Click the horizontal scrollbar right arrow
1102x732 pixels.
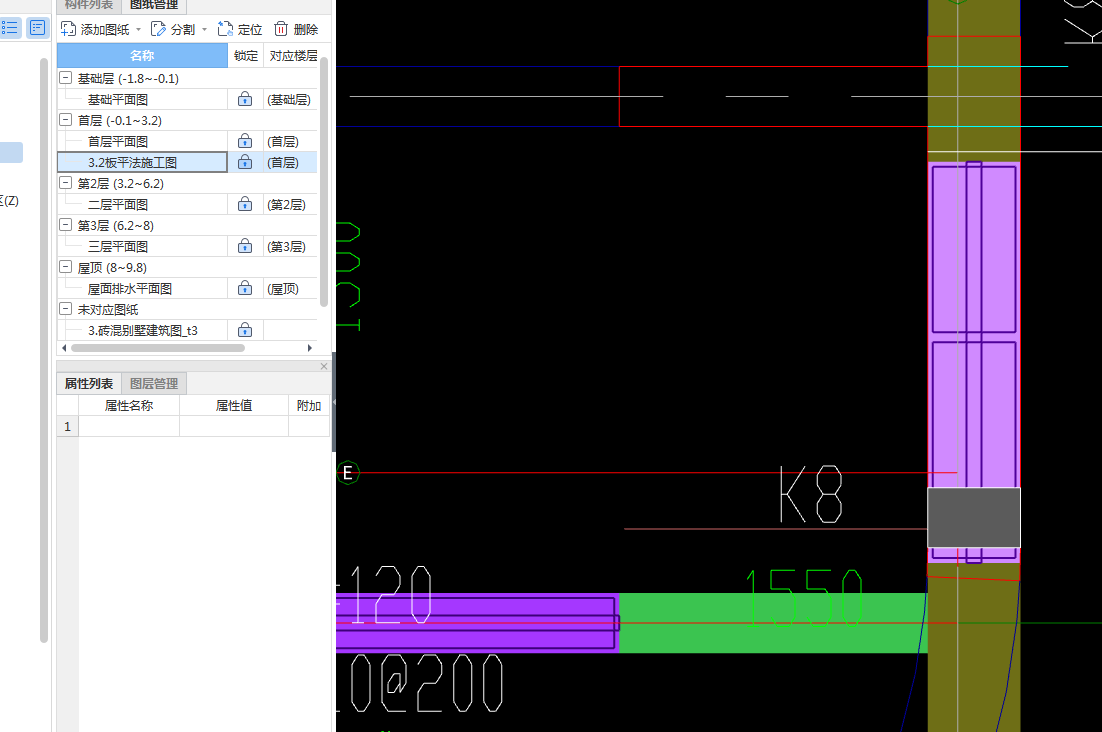pos(310,348)
